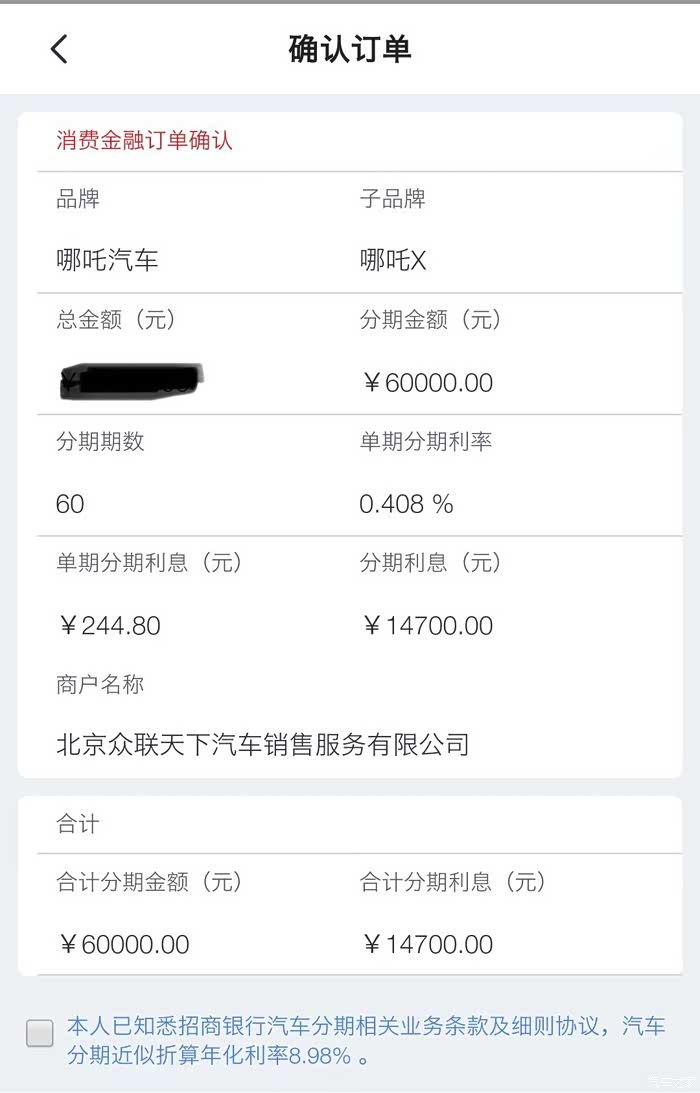Image resolution: width=700 pixels, height=1093 pixels.
Task: Select the 消费金融订单确认 section header
Action: point(144,140)
